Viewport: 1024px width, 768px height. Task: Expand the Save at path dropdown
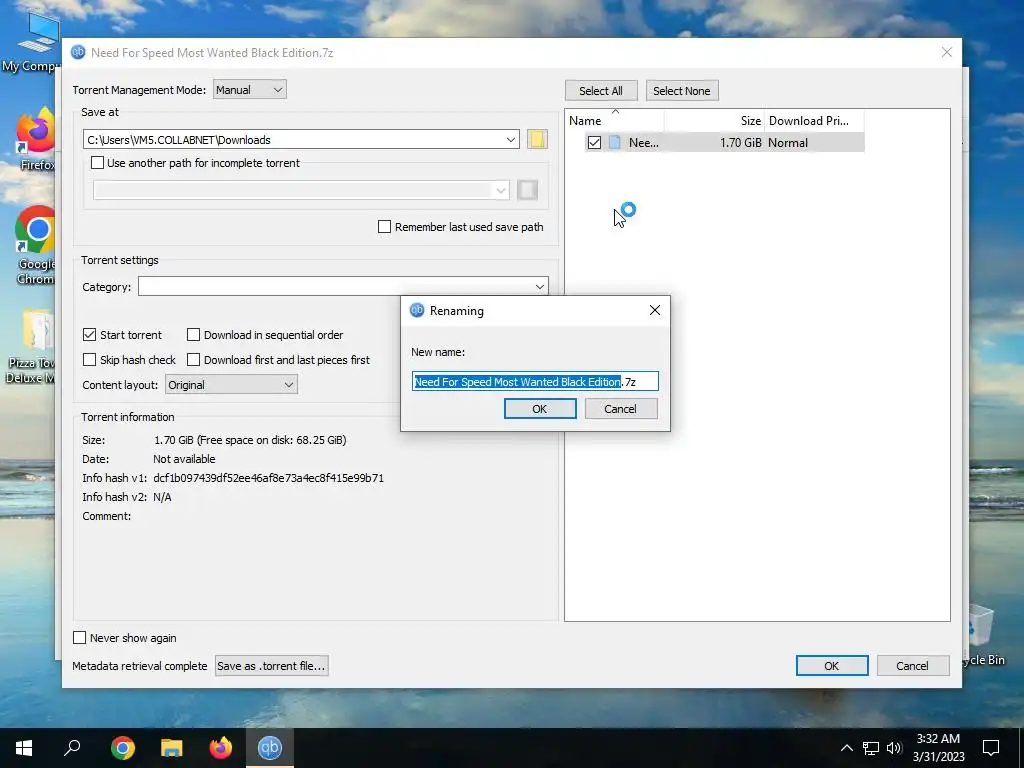[511, 139]
